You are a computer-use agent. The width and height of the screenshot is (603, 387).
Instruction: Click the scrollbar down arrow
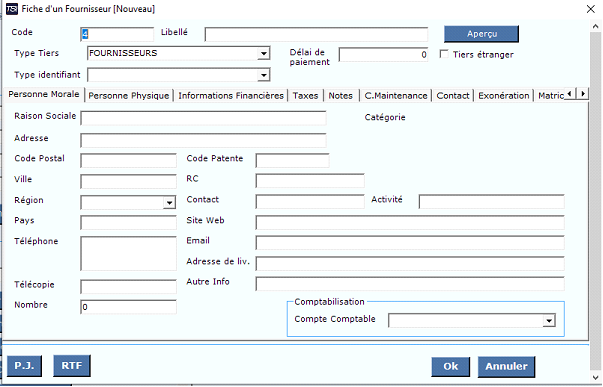pyautogui.click(x=596, y=377)
